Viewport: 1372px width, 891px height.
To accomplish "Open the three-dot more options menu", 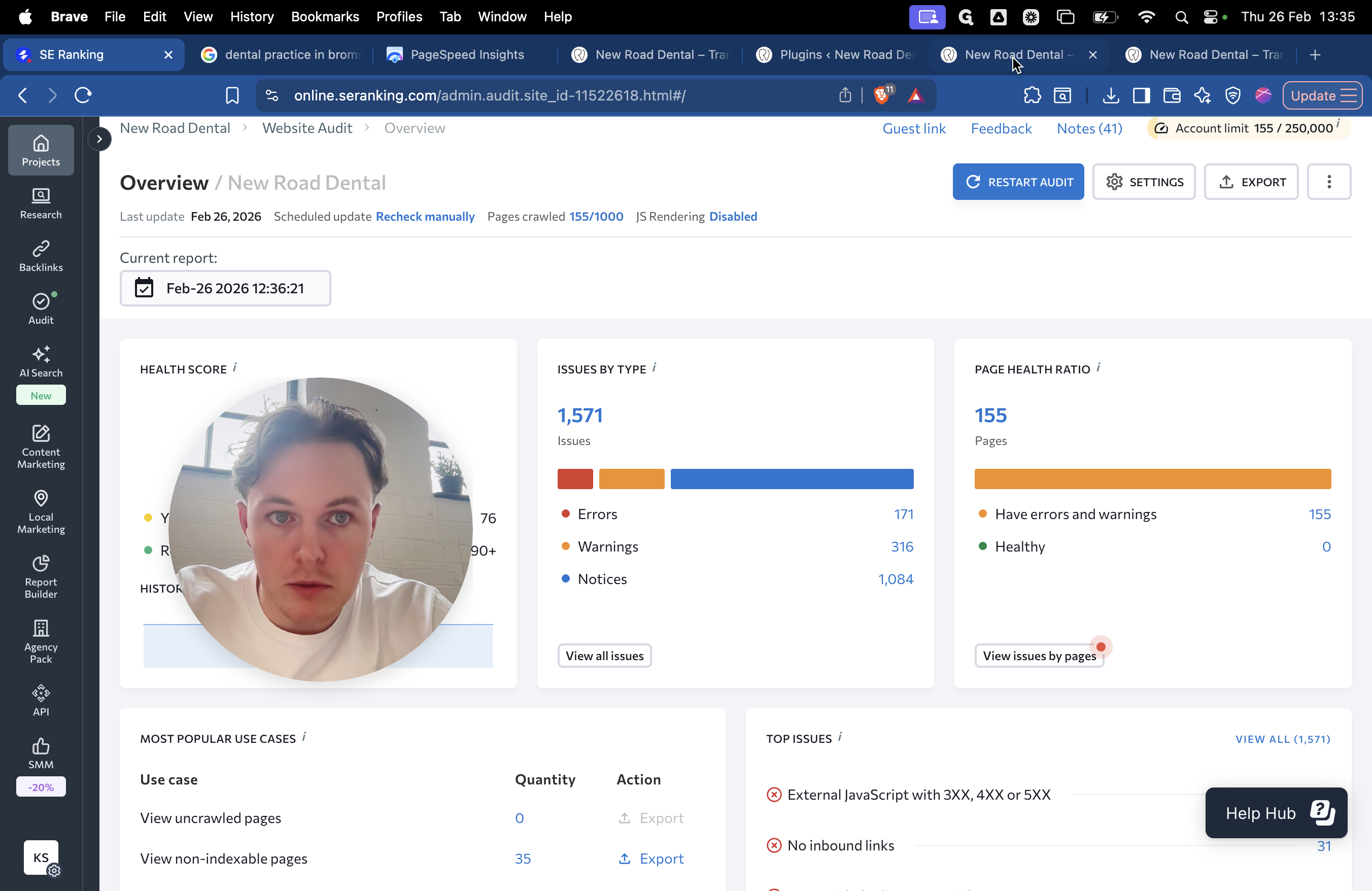I will pos(1329,182).
